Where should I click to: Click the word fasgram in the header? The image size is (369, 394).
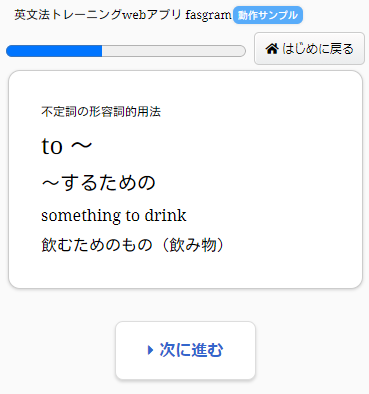pyautogui.click(x=208, y=15)
